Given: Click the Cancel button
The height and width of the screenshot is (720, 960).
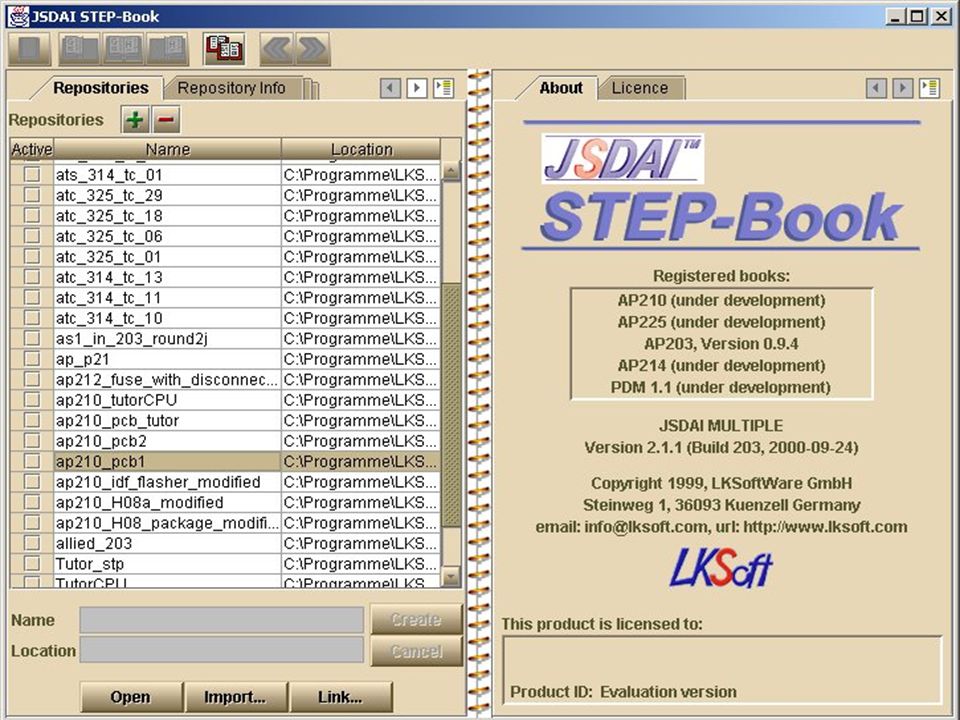Looking at the screenshot, I should pyautogui.click(x=416, y=651).
